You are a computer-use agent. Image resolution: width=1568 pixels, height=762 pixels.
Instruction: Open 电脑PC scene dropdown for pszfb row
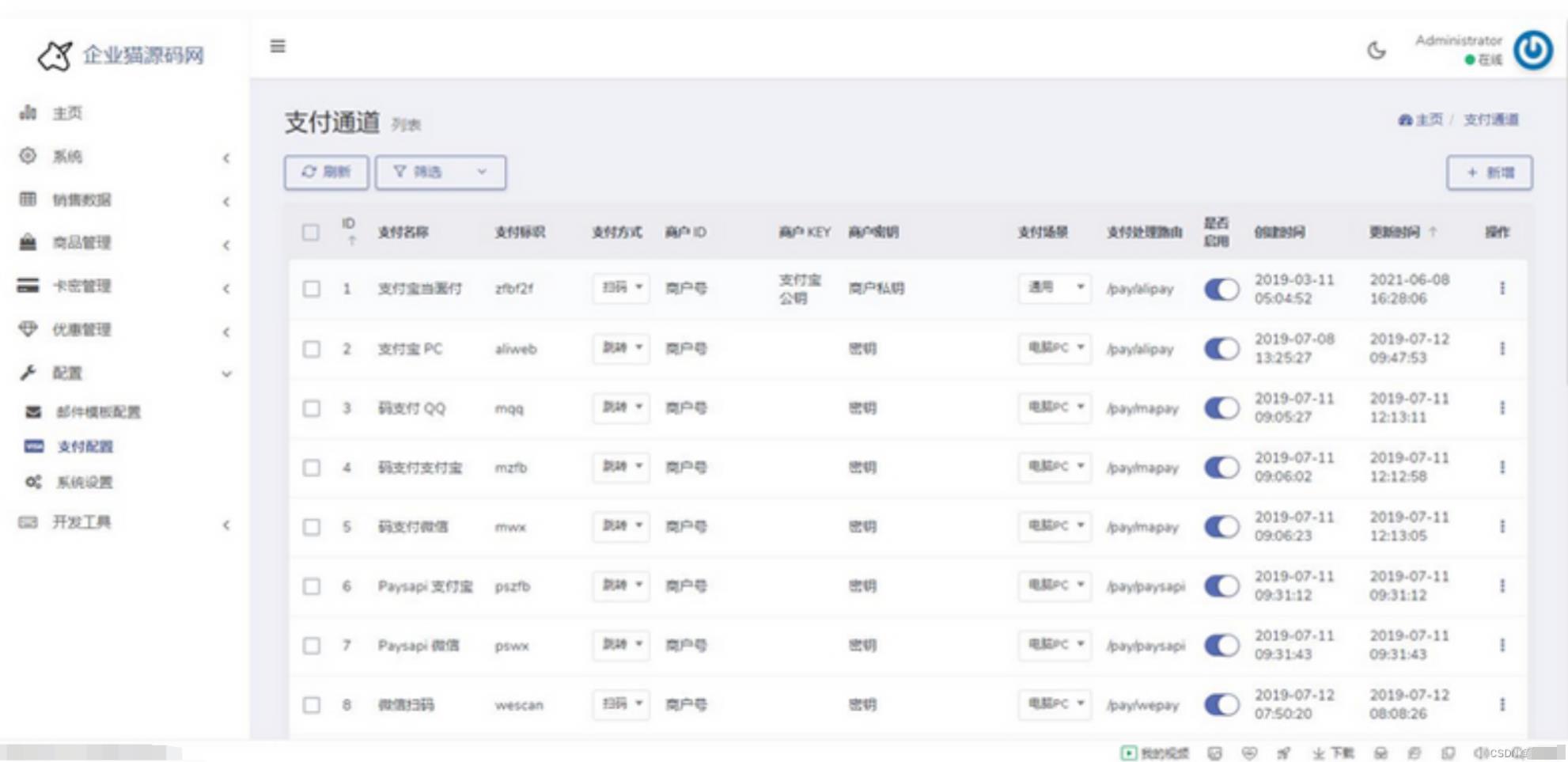click(x=1055, y=585)
